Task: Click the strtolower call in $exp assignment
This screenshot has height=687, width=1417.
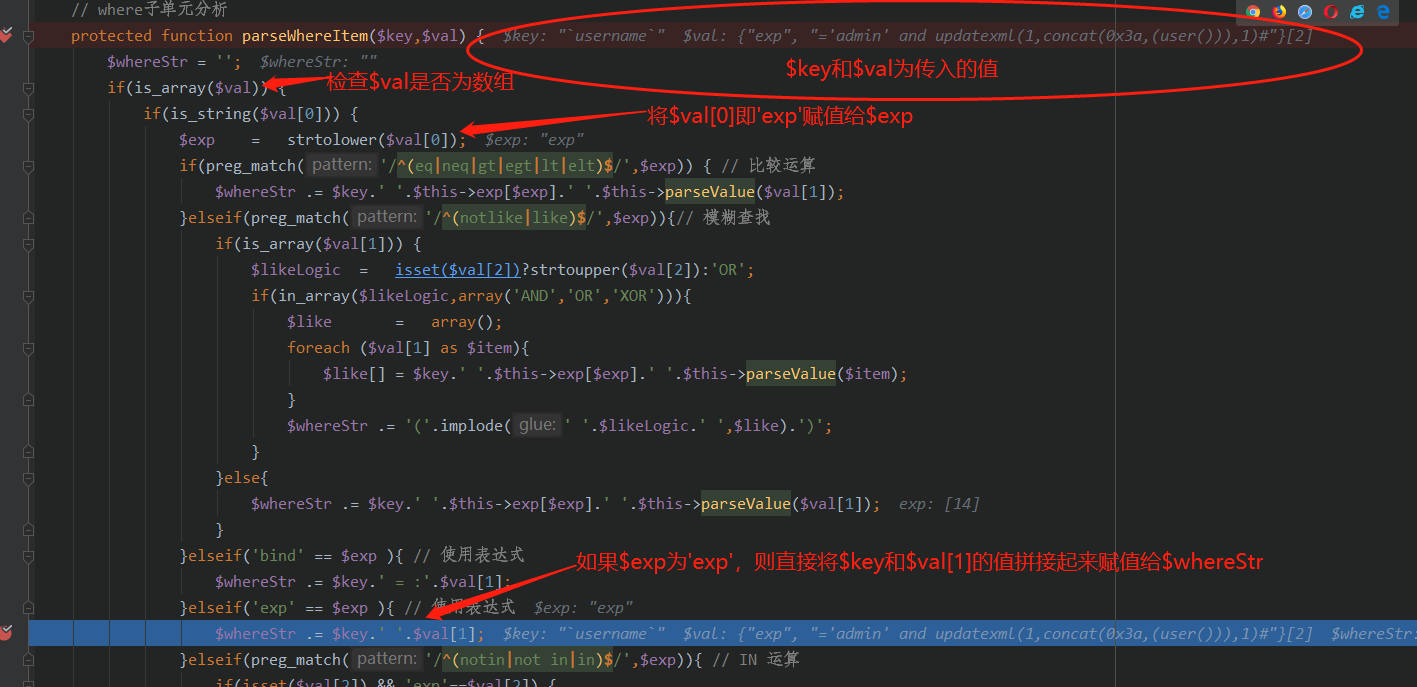Action: (x=332, y=140)
